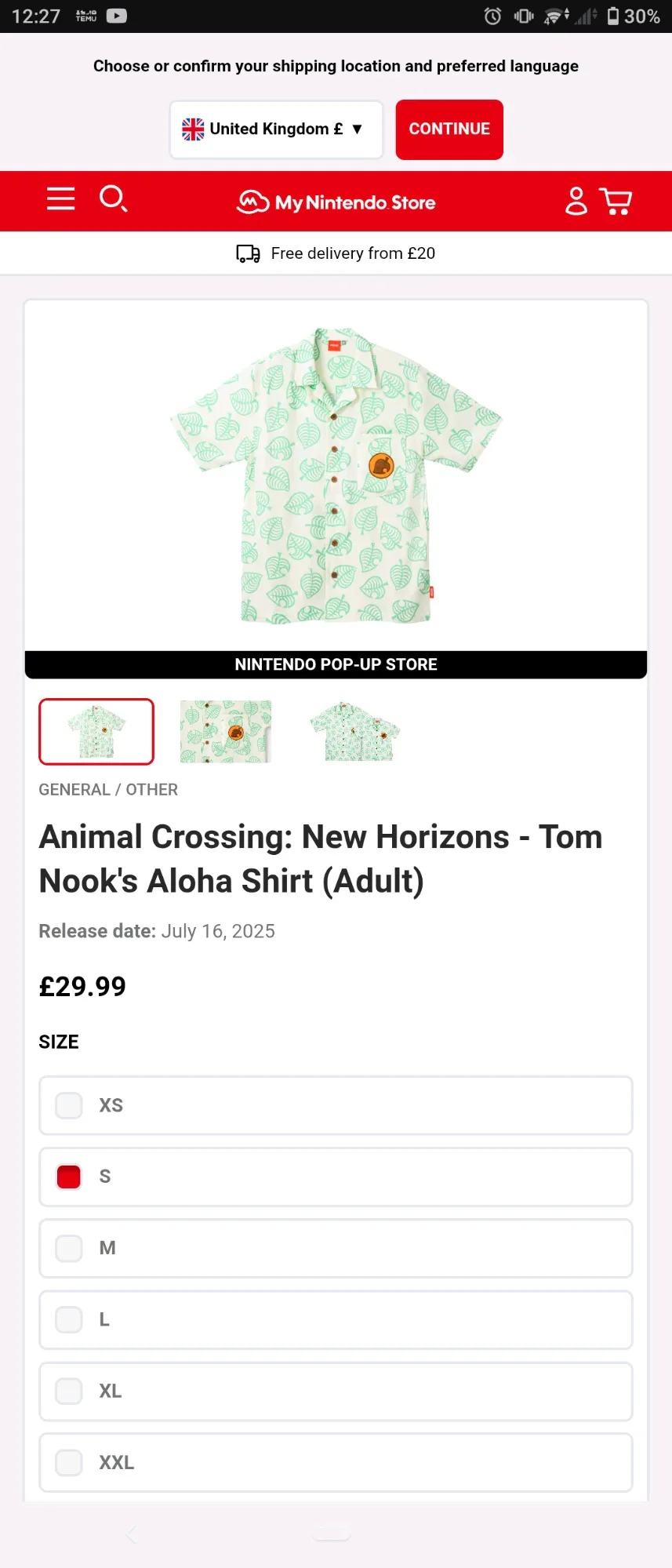Select the L size row

336,1319
